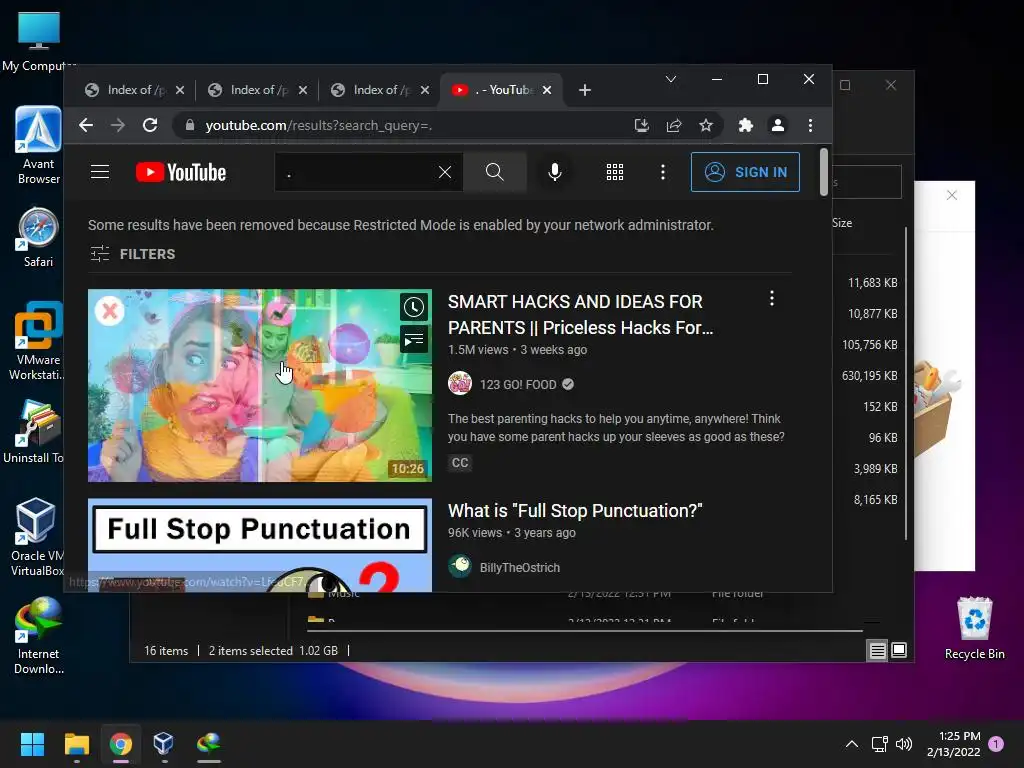Viewport: 1024px width, 768px height.
Task: Click the Smart Hacks video thumbnail
Action: (x=260, y=385)
